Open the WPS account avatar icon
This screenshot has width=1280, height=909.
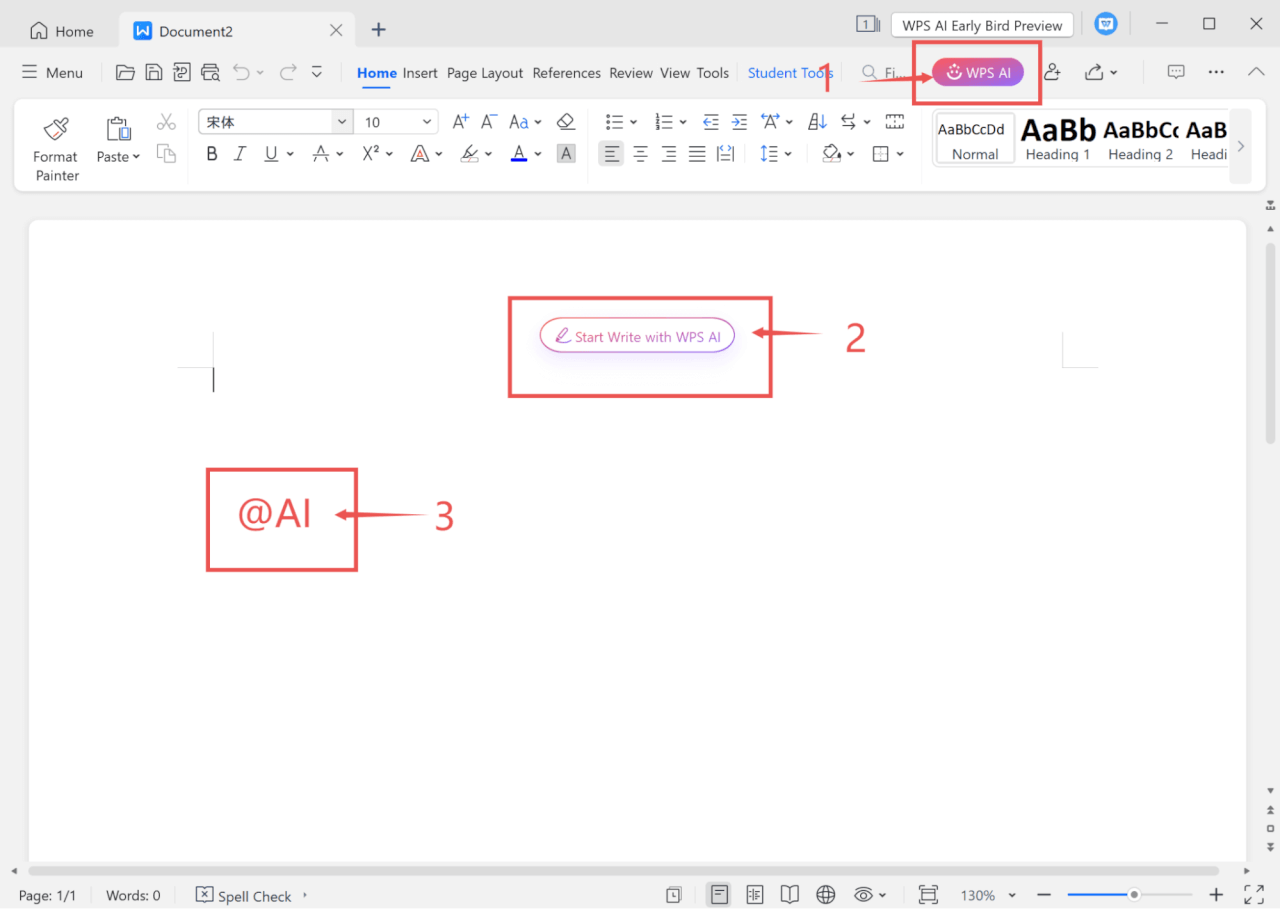coord(1106,25)
